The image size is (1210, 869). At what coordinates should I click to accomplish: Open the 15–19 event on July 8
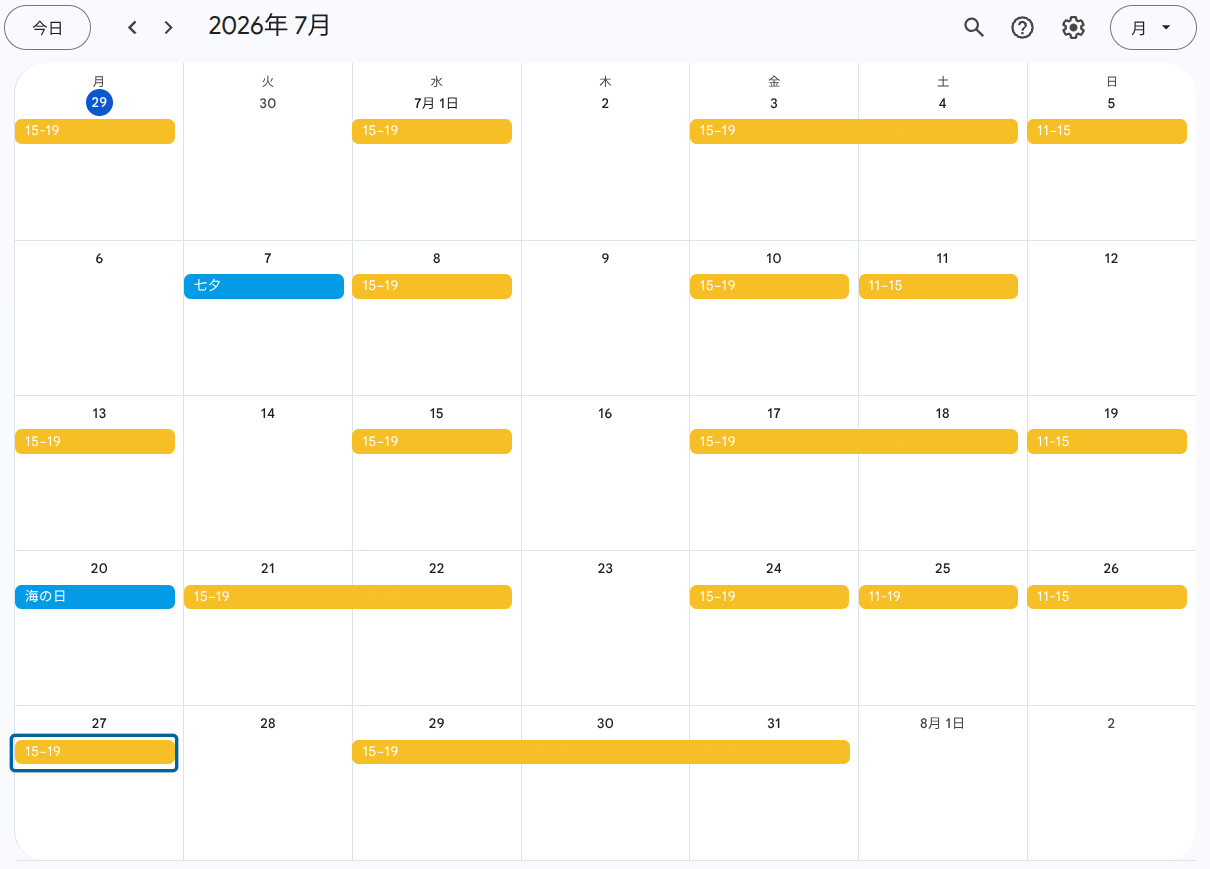(x=432, y=286)
